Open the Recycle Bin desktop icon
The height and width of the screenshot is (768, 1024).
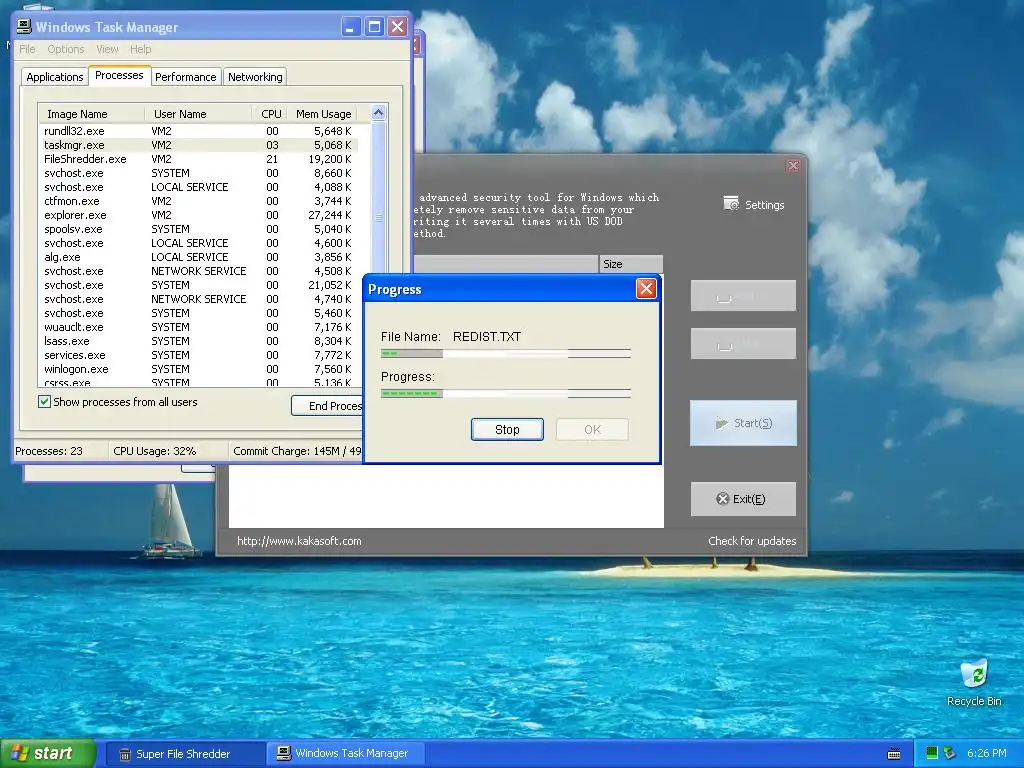974,683
